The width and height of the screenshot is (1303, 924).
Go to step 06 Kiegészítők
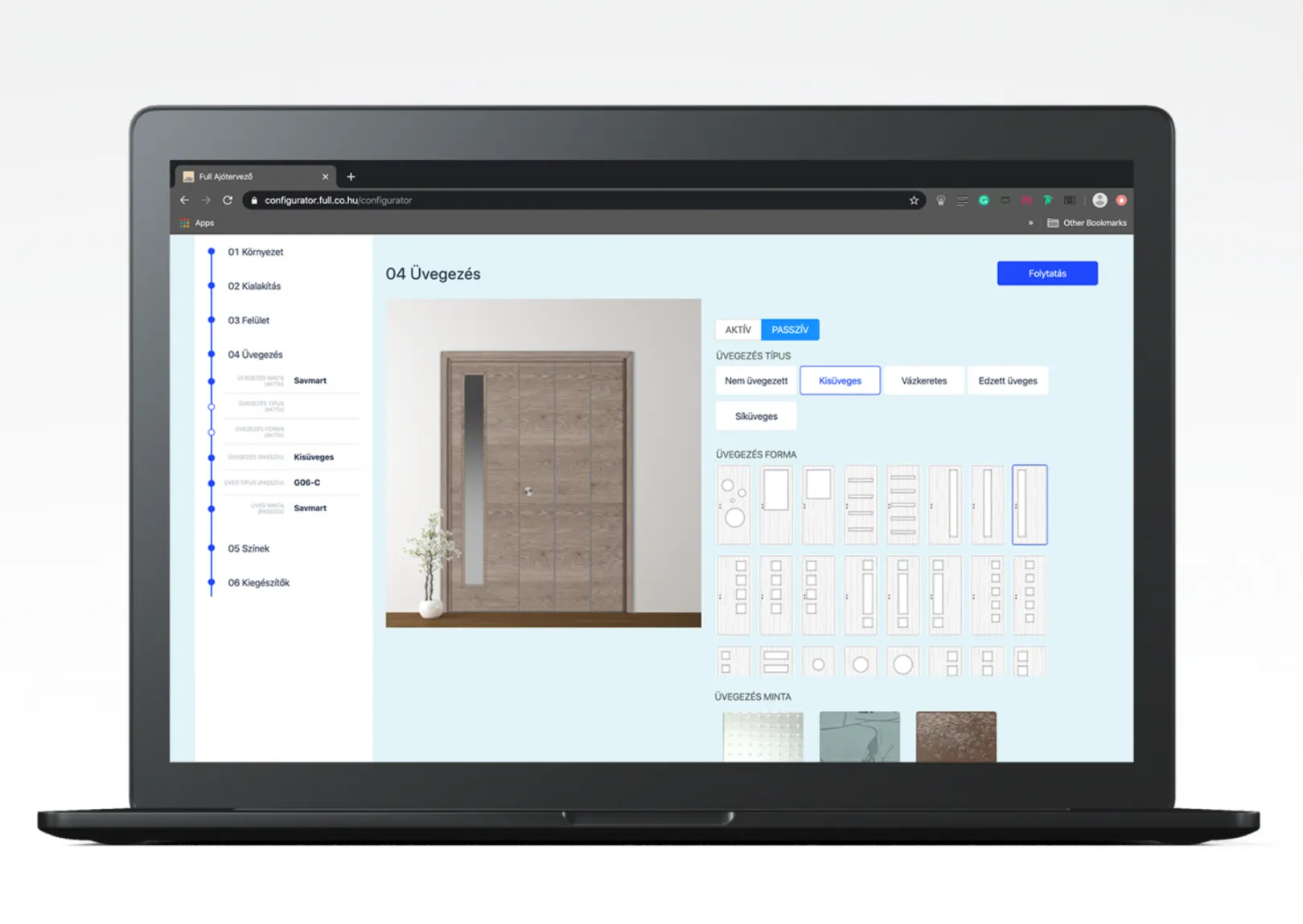(258, 583)
